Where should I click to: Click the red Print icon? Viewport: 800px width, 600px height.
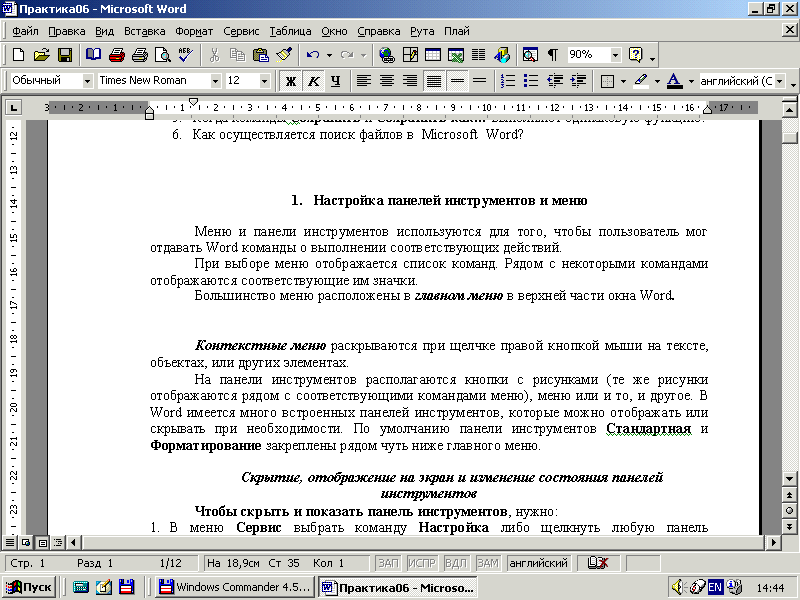pos(117,55)
